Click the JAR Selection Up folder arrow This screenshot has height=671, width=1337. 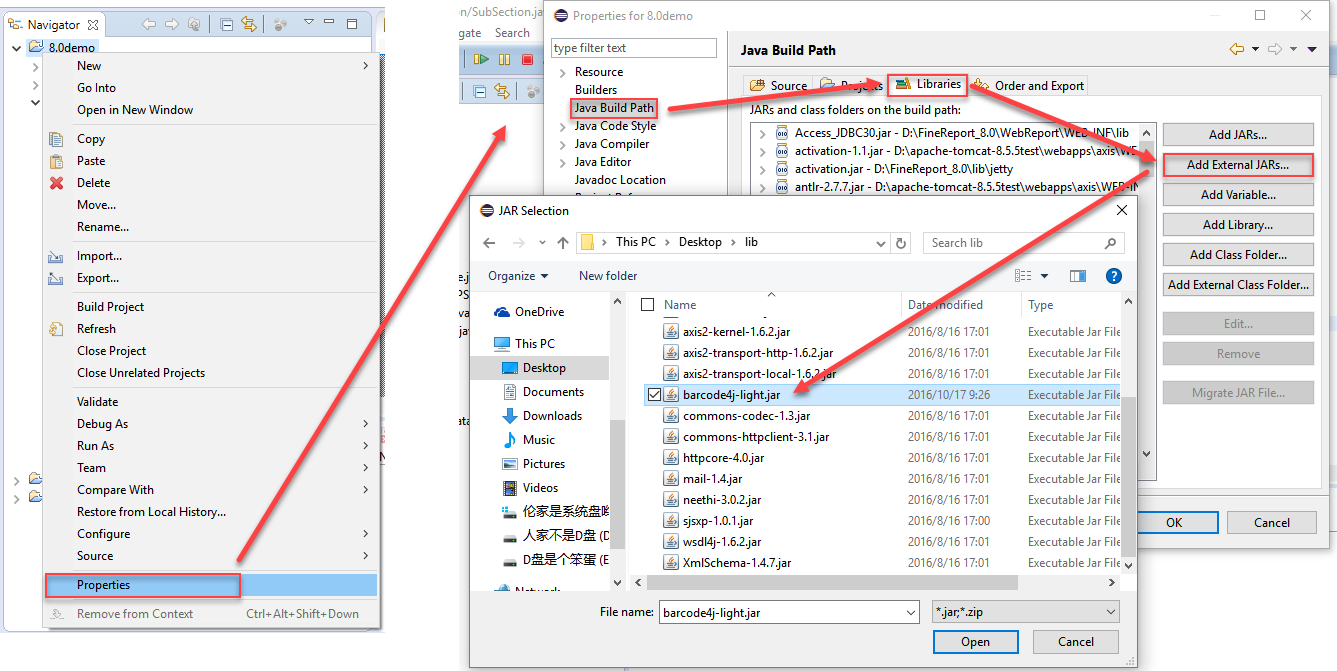point(562,243)
